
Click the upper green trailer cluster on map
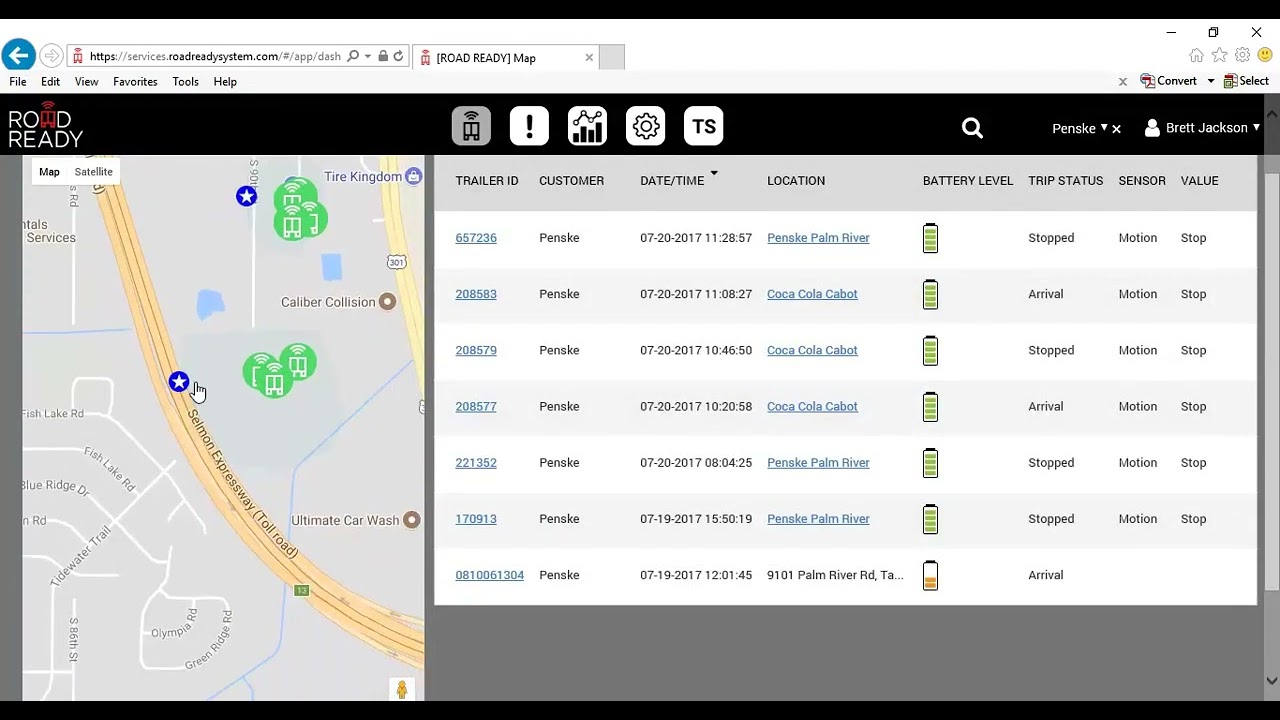[x=299, y=209]
